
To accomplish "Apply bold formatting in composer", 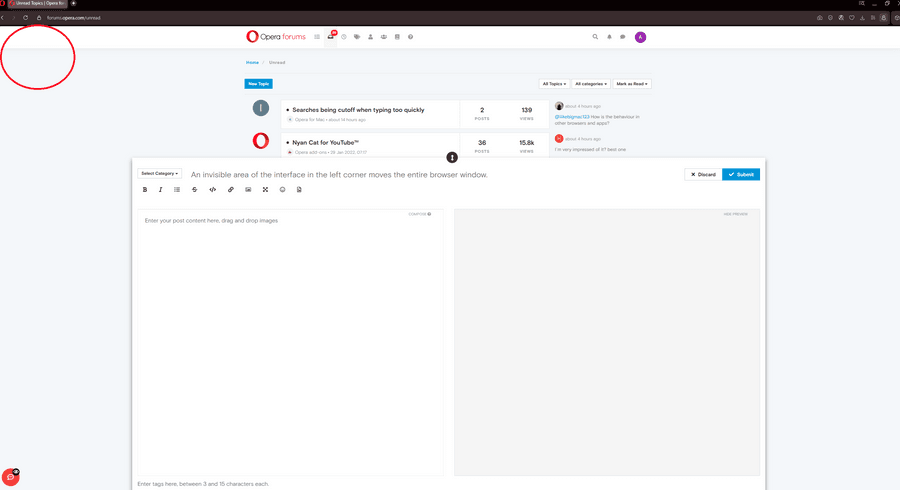I will 145,190.
